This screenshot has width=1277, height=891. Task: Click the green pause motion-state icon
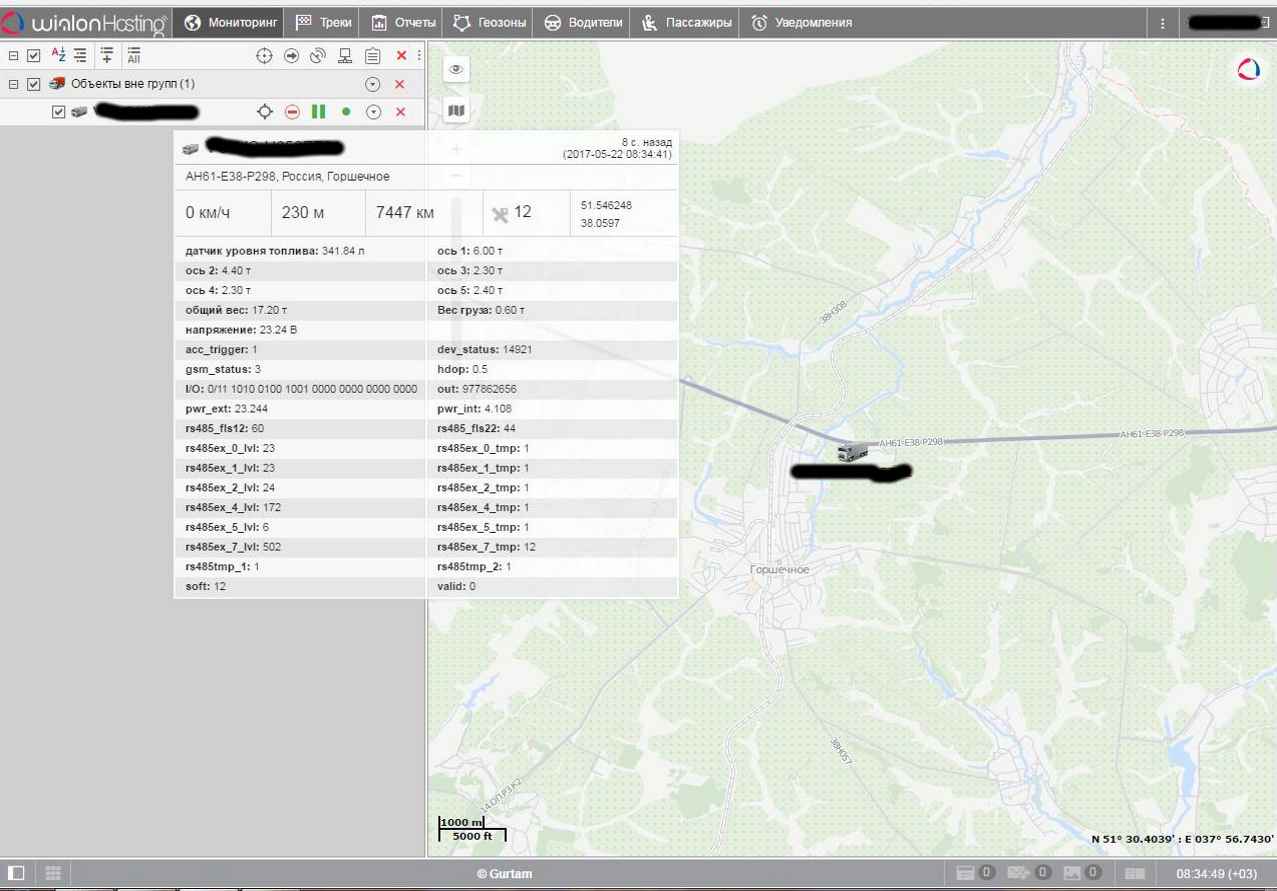tap(319, 112)
